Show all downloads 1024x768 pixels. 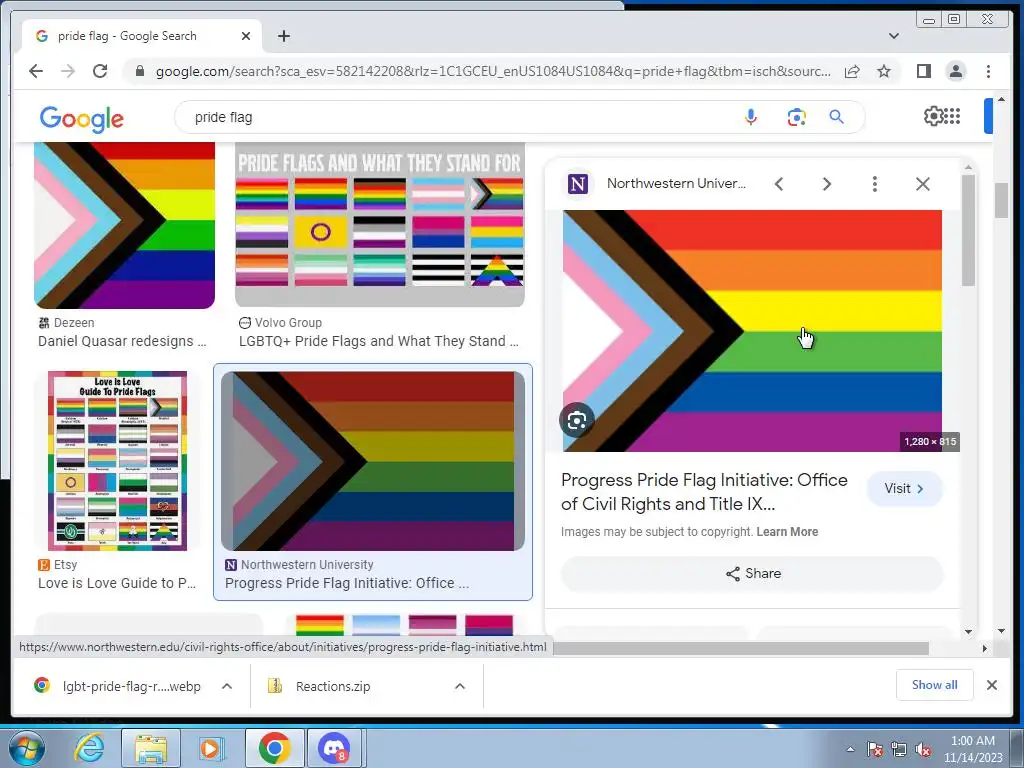[935, 685]
